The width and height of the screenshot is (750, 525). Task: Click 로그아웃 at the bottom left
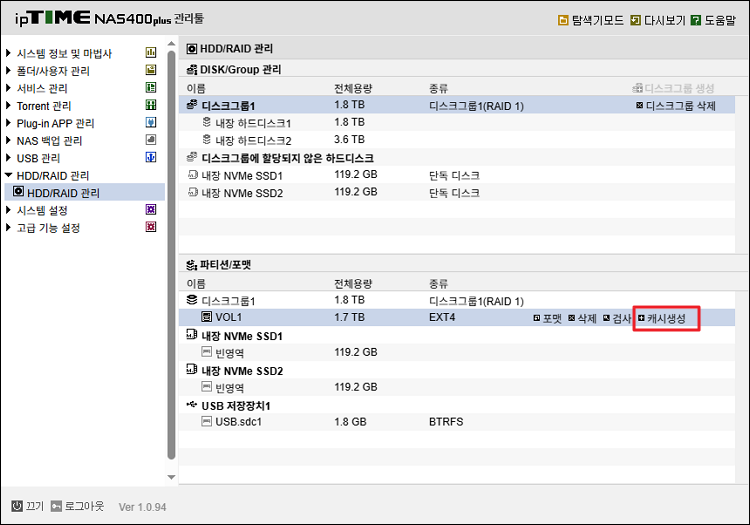(x=77, y=506)
